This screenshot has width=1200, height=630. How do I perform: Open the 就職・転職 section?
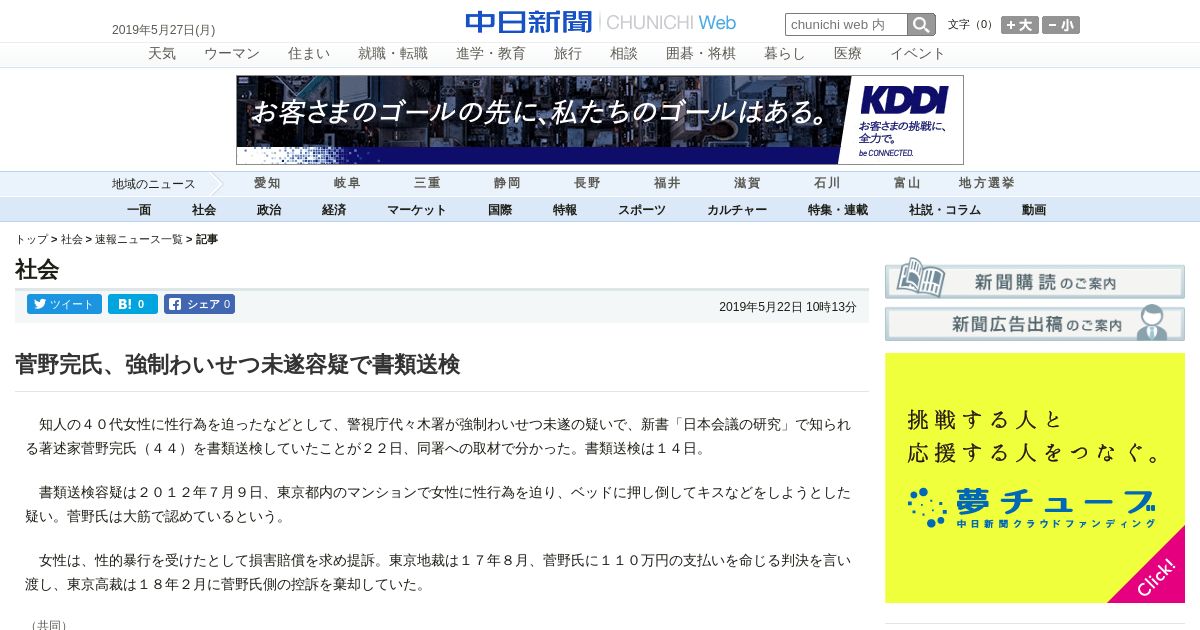coord(393,54)
